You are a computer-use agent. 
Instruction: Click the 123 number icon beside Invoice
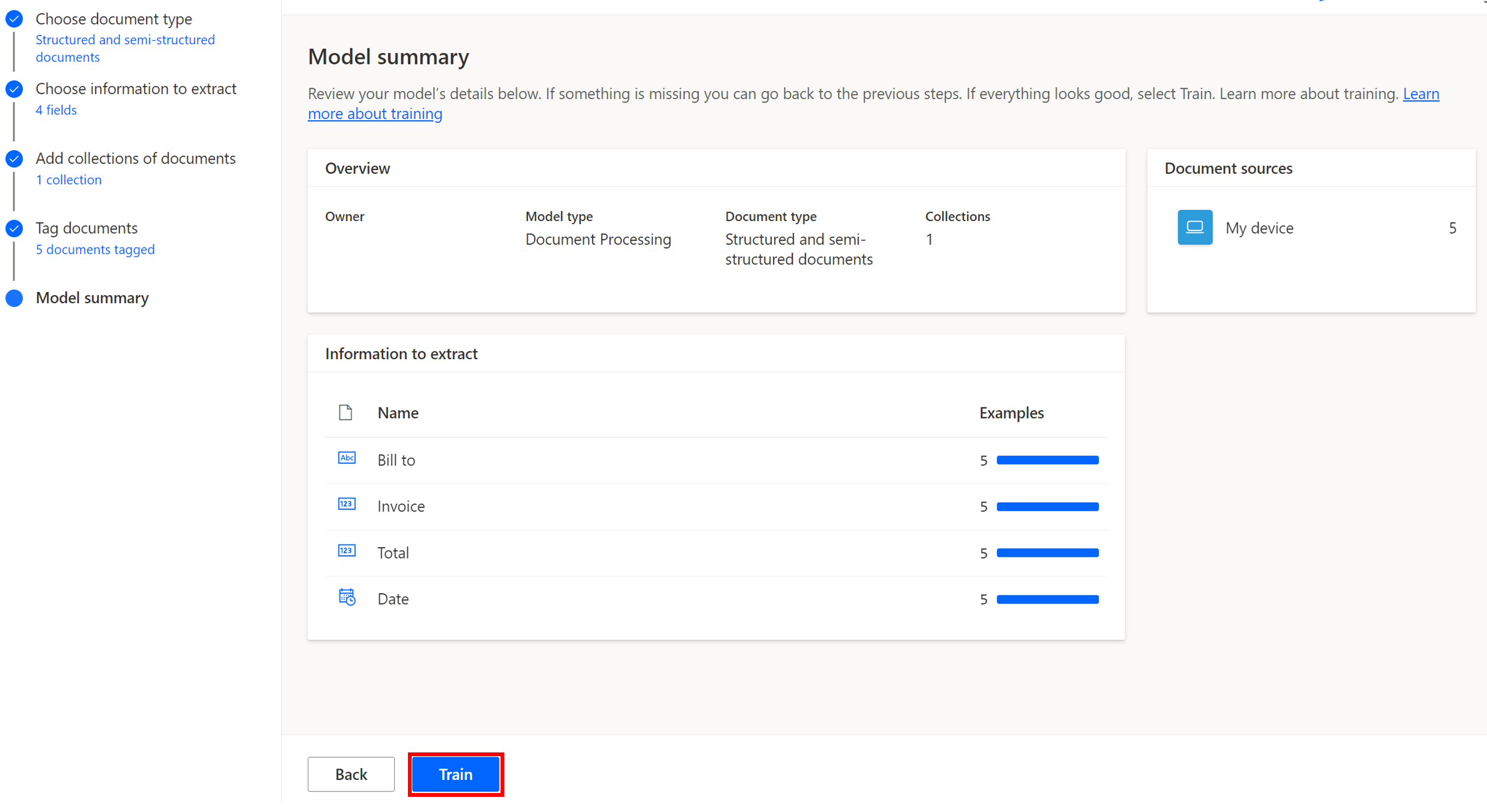coord(347,504)
